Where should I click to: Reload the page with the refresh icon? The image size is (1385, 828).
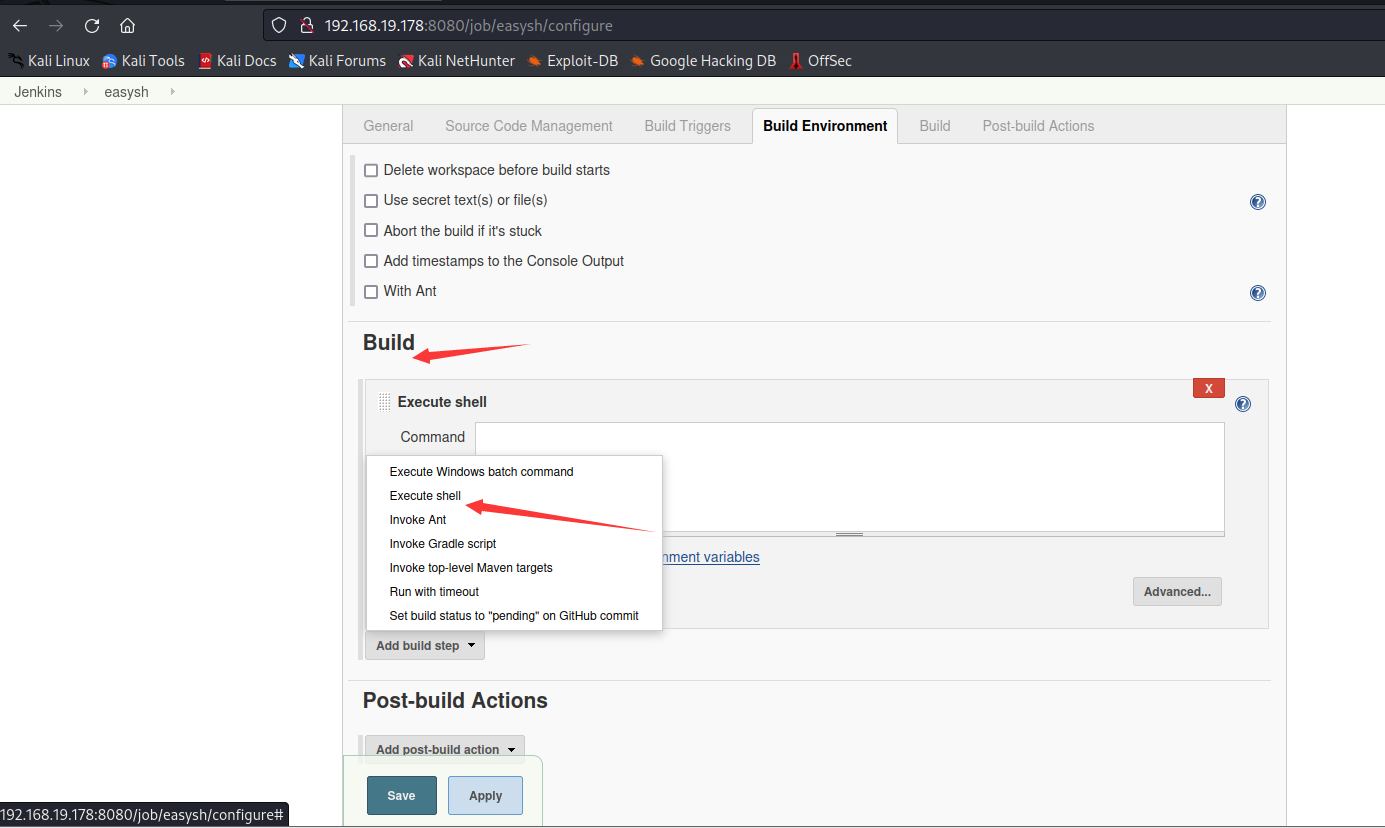(92, 26)
